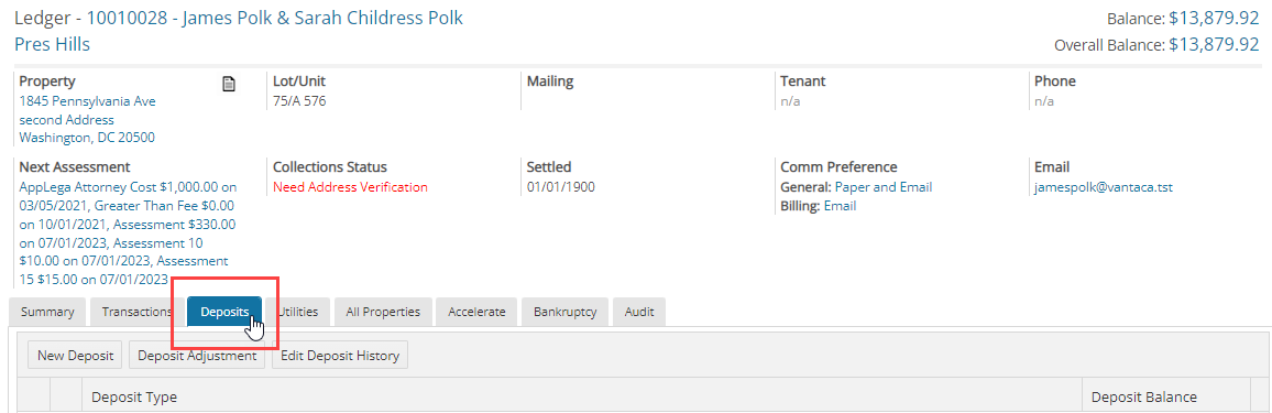The image size is (1272, 413).
Task: Switch to the Summary tab
Action: (48, 312)
